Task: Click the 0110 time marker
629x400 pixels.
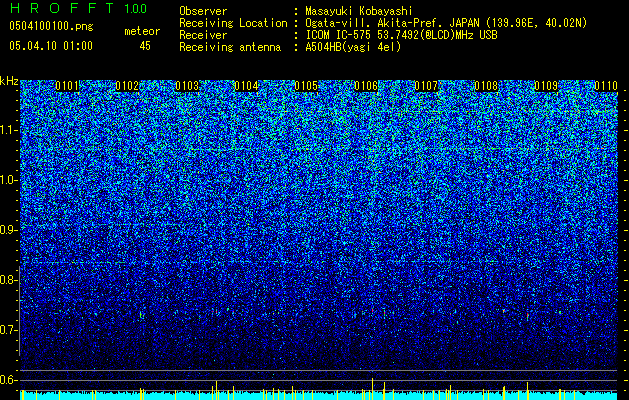Action: pyautogui.click(x=606, y=86)
